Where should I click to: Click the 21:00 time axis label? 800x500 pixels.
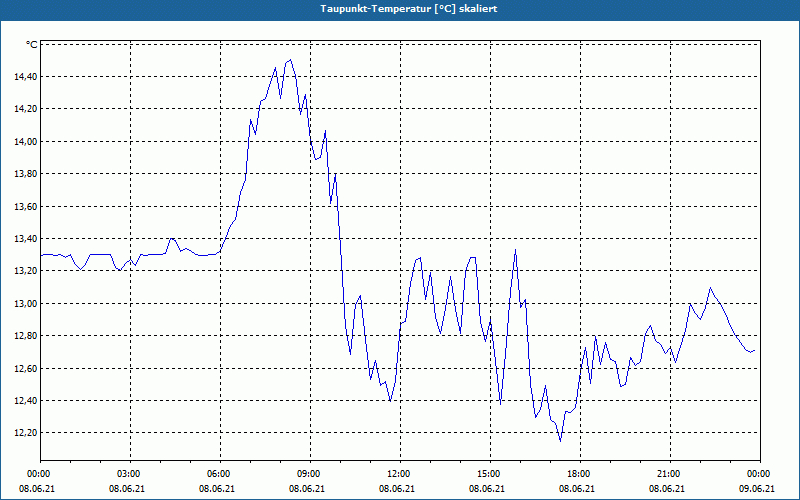pos(670,474)
